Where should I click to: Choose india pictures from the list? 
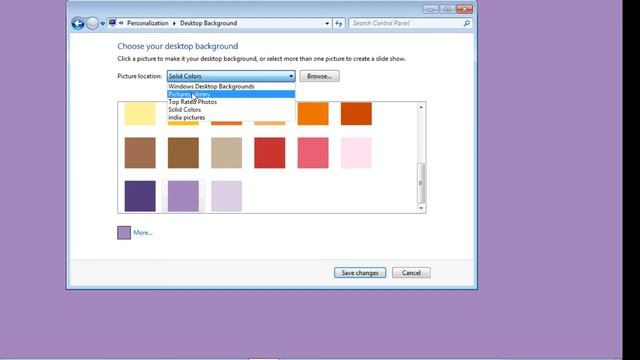pyautogui.click(x=231, y=118)
